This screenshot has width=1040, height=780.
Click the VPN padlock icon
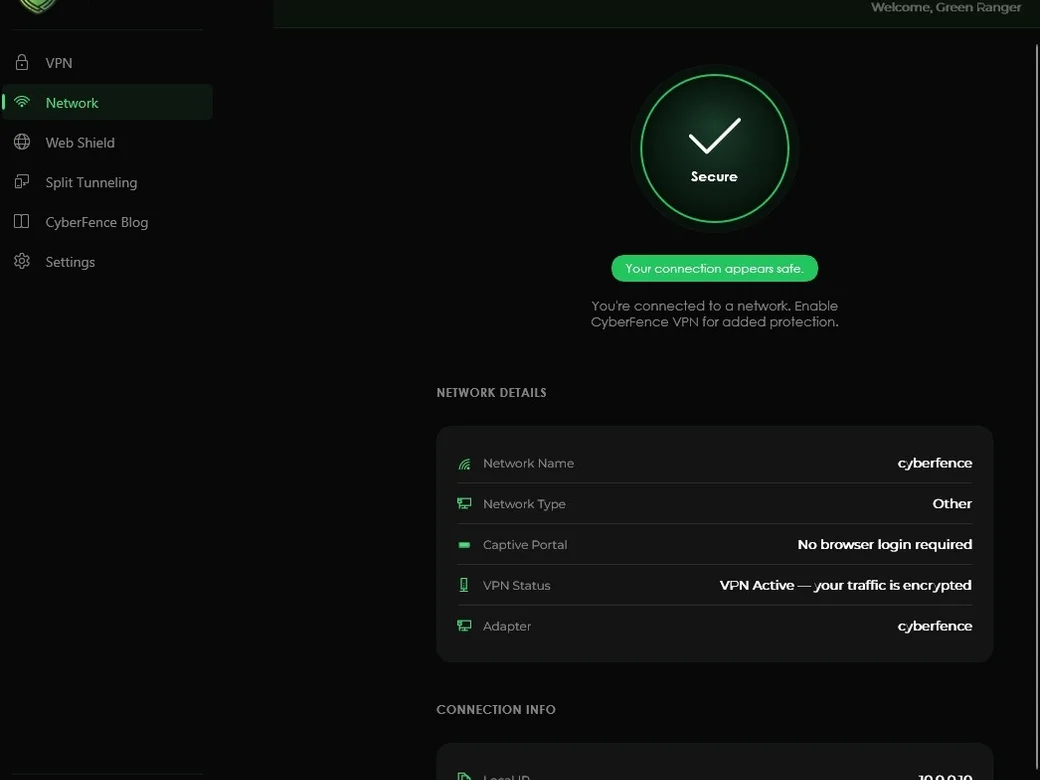(22, 62)
